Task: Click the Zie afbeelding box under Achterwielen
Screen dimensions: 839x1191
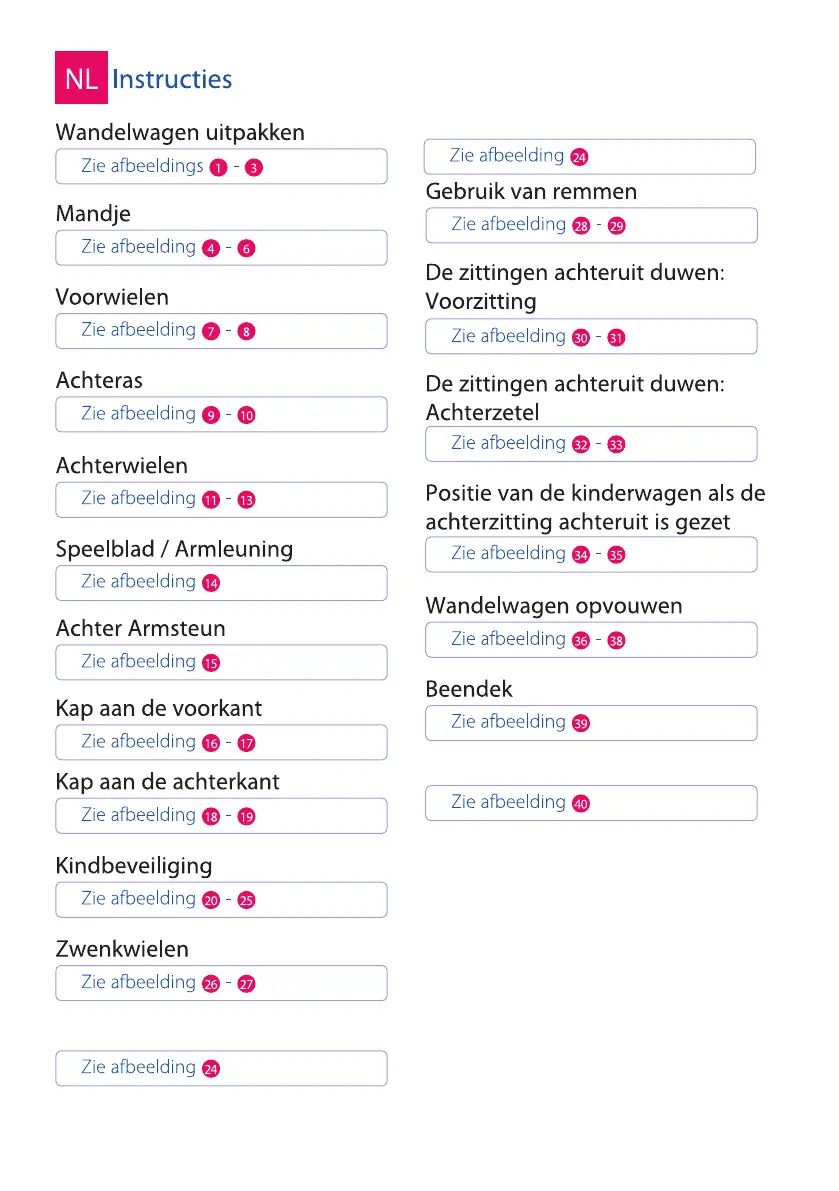Action: pyautogui.click(x=221, y=499)
